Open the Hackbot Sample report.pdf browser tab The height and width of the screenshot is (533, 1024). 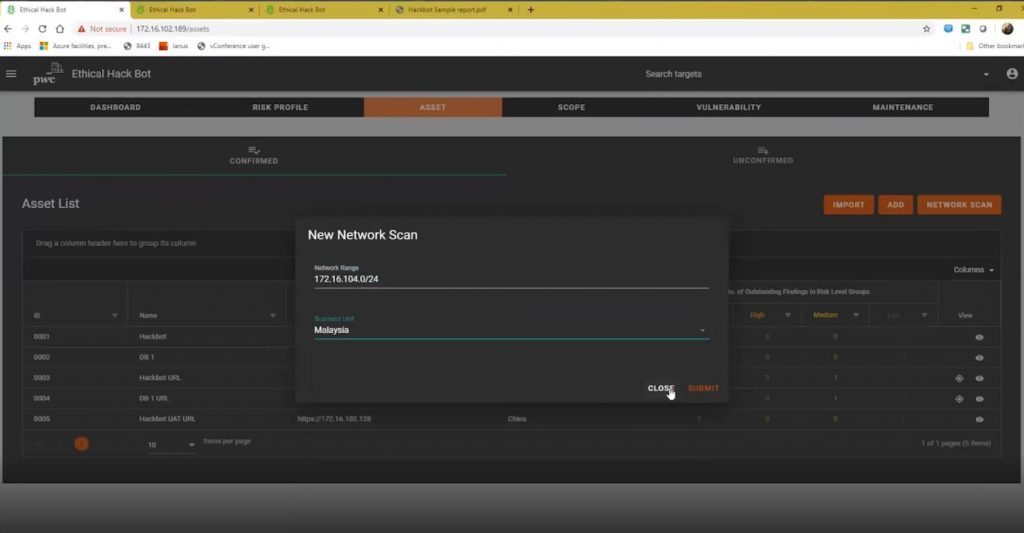(x=449, y=10)
